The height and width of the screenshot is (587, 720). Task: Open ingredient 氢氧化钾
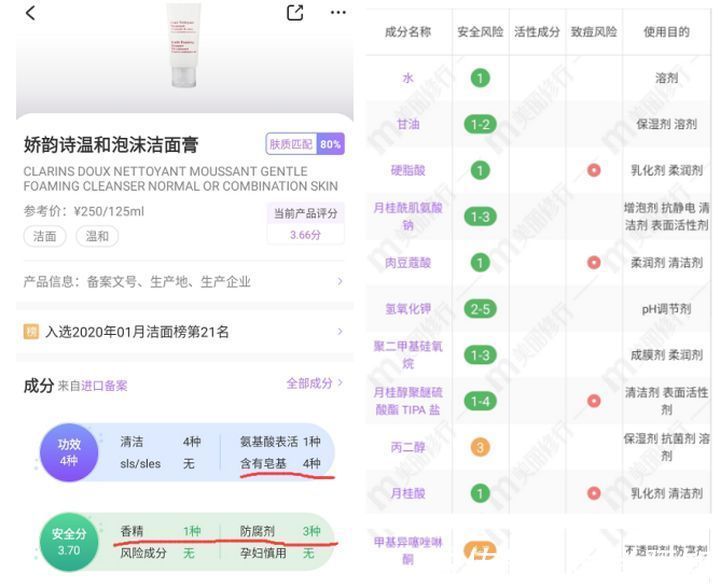coord(408,309)
